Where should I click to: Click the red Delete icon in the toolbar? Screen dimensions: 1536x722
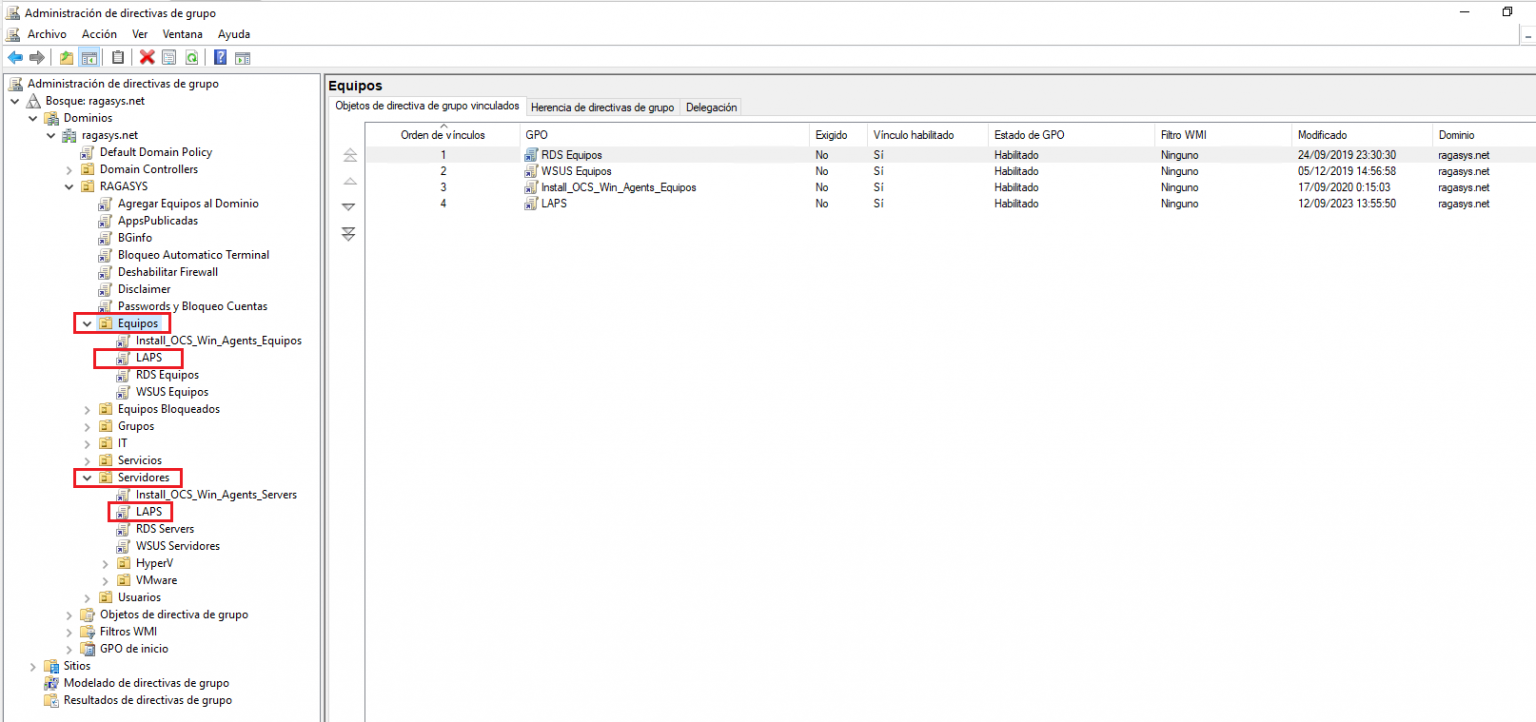(x=146, y=57)
